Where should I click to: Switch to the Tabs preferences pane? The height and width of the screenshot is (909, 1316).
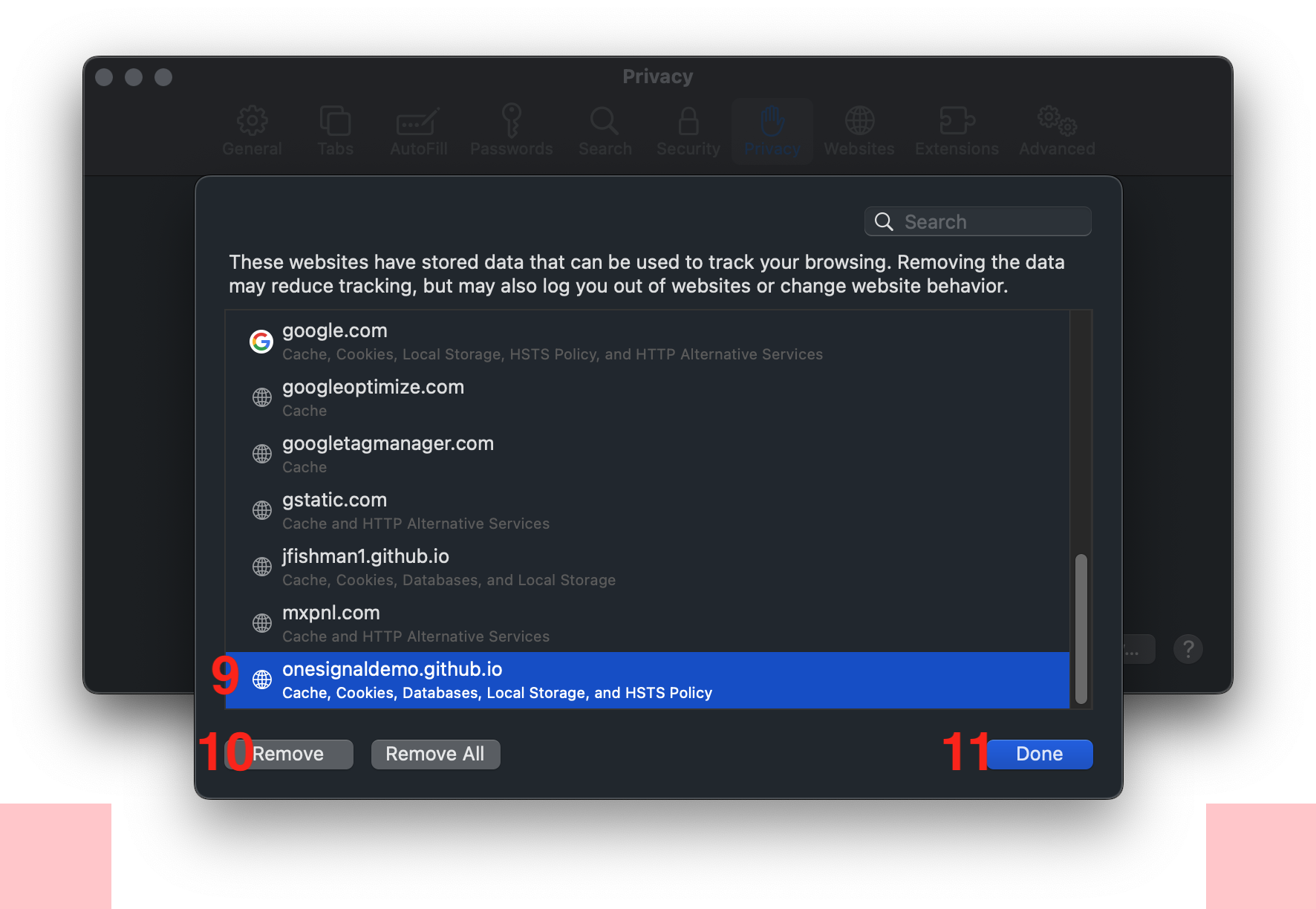pos(336,131)
